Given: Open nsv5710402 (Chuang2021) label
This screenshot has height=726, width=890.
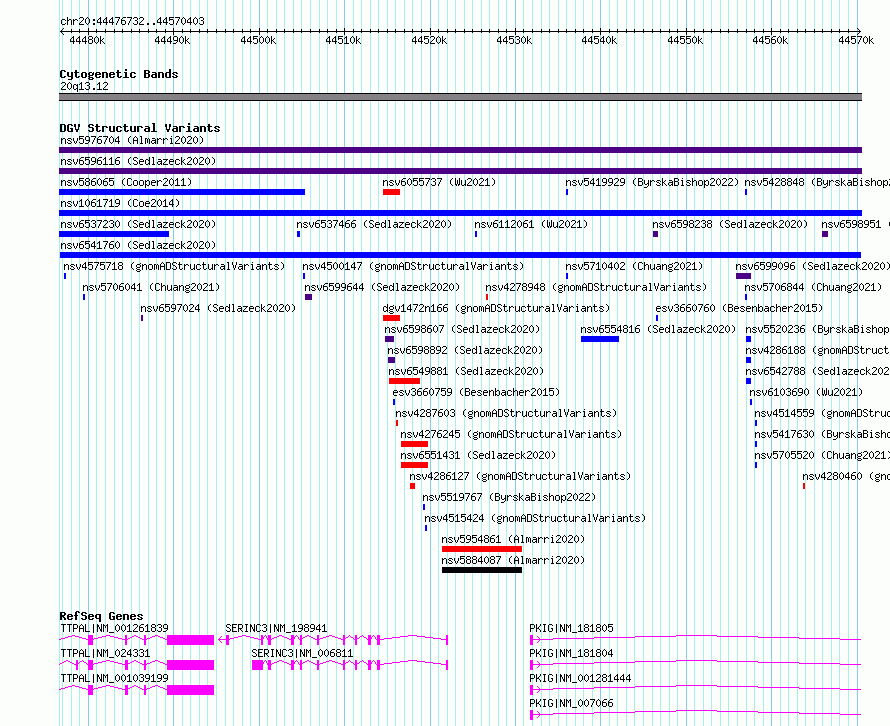Looking at the screenshot, I should pyautogui.click(x=634, y=266).
